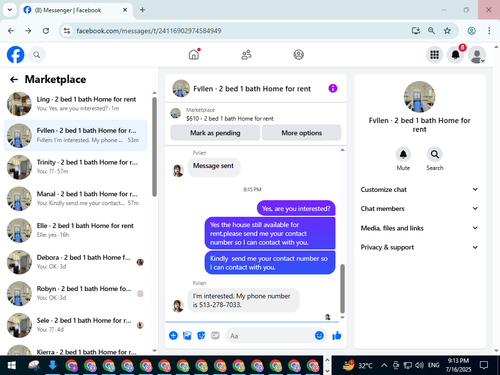Click the conversation list scrollbar

click(x=154, y=147)
